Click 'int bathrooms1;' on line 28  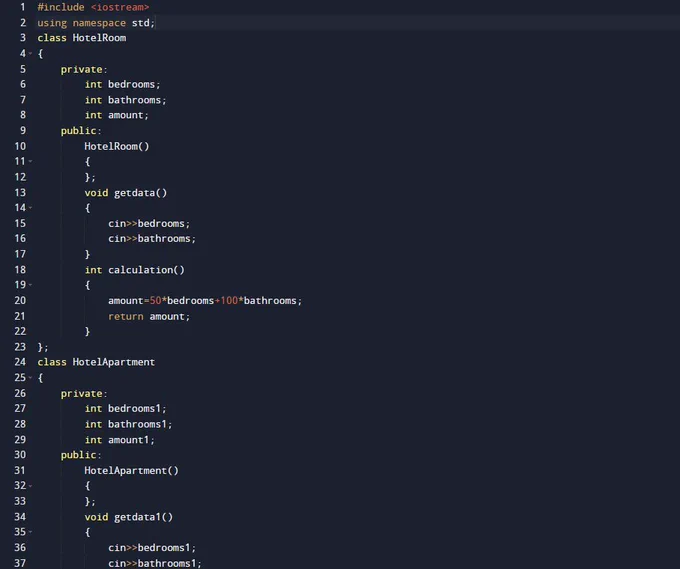point(128,425)
